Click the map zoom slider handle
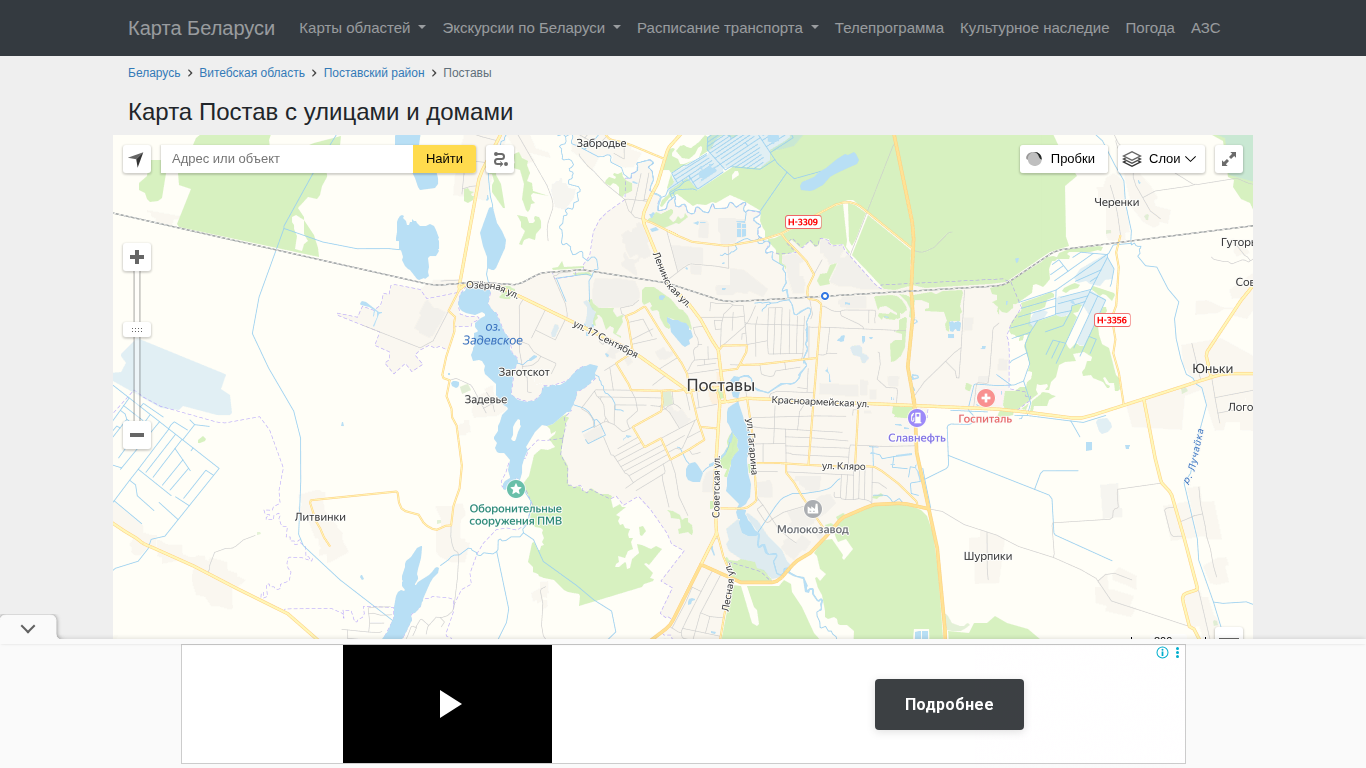Screen dimensions: 1366x768 (137, 330)
